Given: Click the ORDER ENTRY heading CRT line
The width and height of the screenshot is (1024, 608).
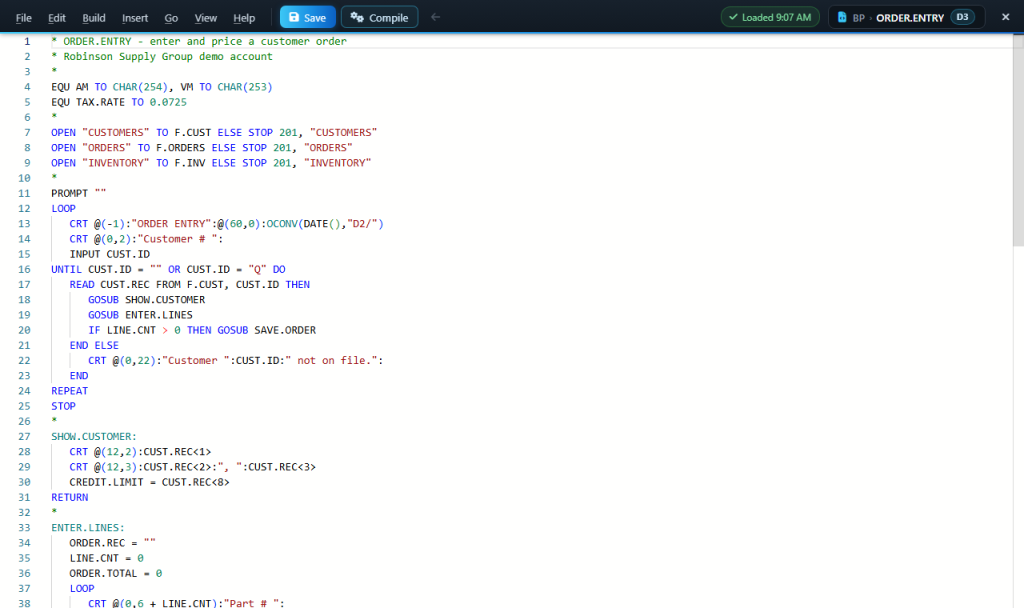Looking at the screenshot, I should click(227, 224).
